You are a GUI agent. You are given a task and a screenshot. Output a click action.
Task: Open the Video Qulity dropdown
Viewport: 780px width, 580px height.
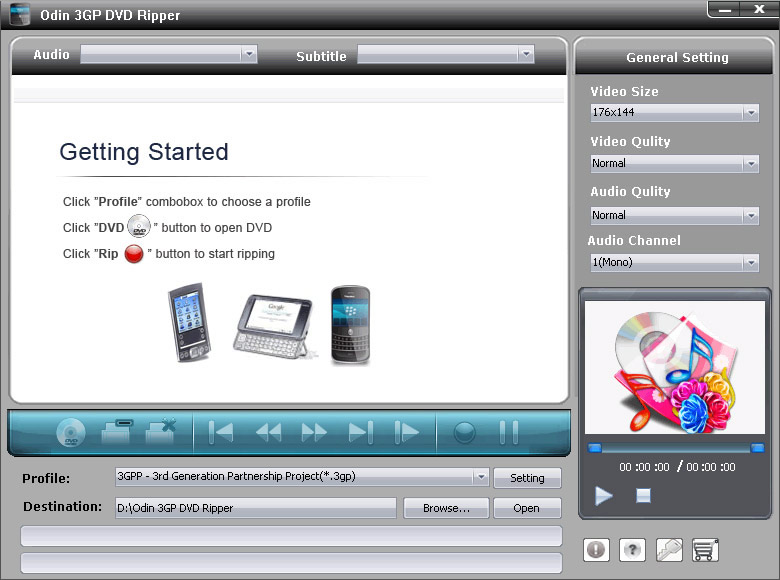(x=675, y=163)
